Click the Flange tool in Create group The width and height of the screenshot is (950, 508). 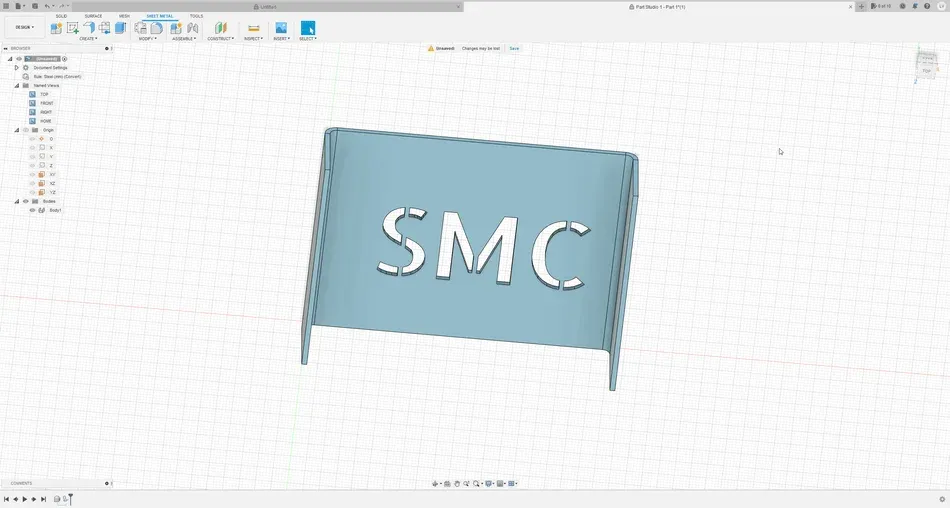[x=88, y=28]
